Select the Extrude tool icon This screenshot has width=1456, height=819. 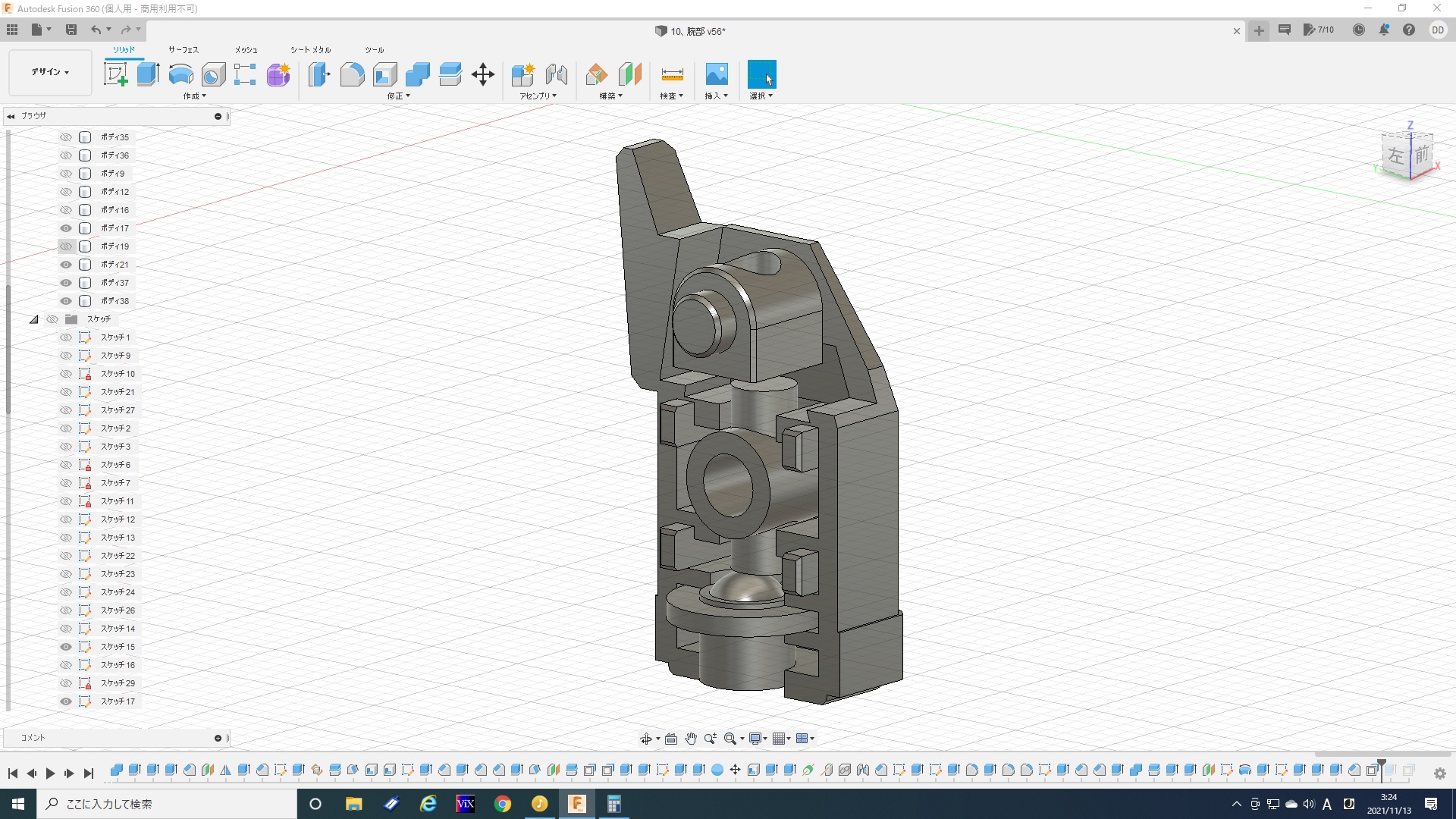coord(148,74)
